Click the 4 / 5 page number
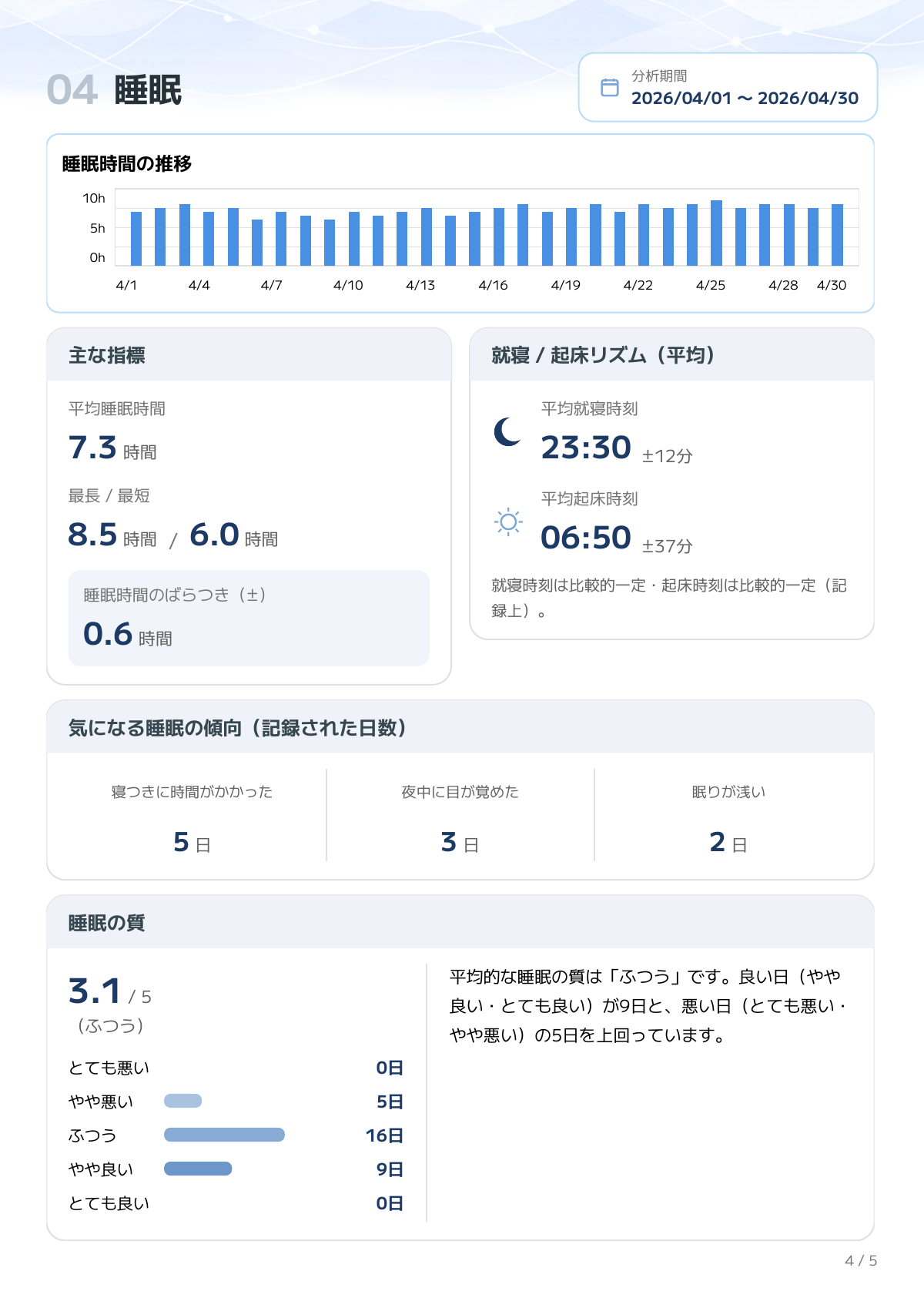This screenshot has width=924, height=1308. (x=861, y=1260)
